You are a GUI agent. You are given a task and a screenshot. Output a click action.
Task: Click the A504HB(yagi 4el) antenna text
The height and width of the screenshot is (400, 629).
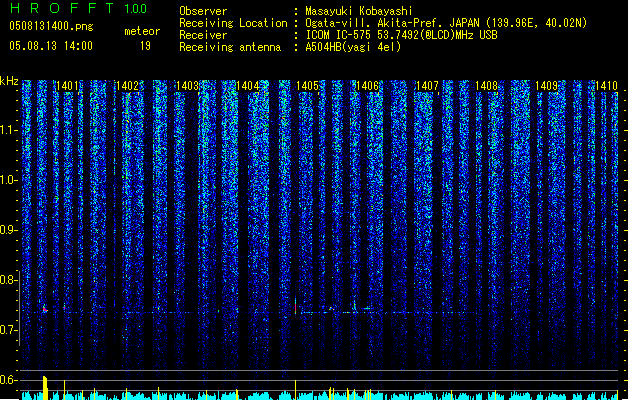(353, 47)
